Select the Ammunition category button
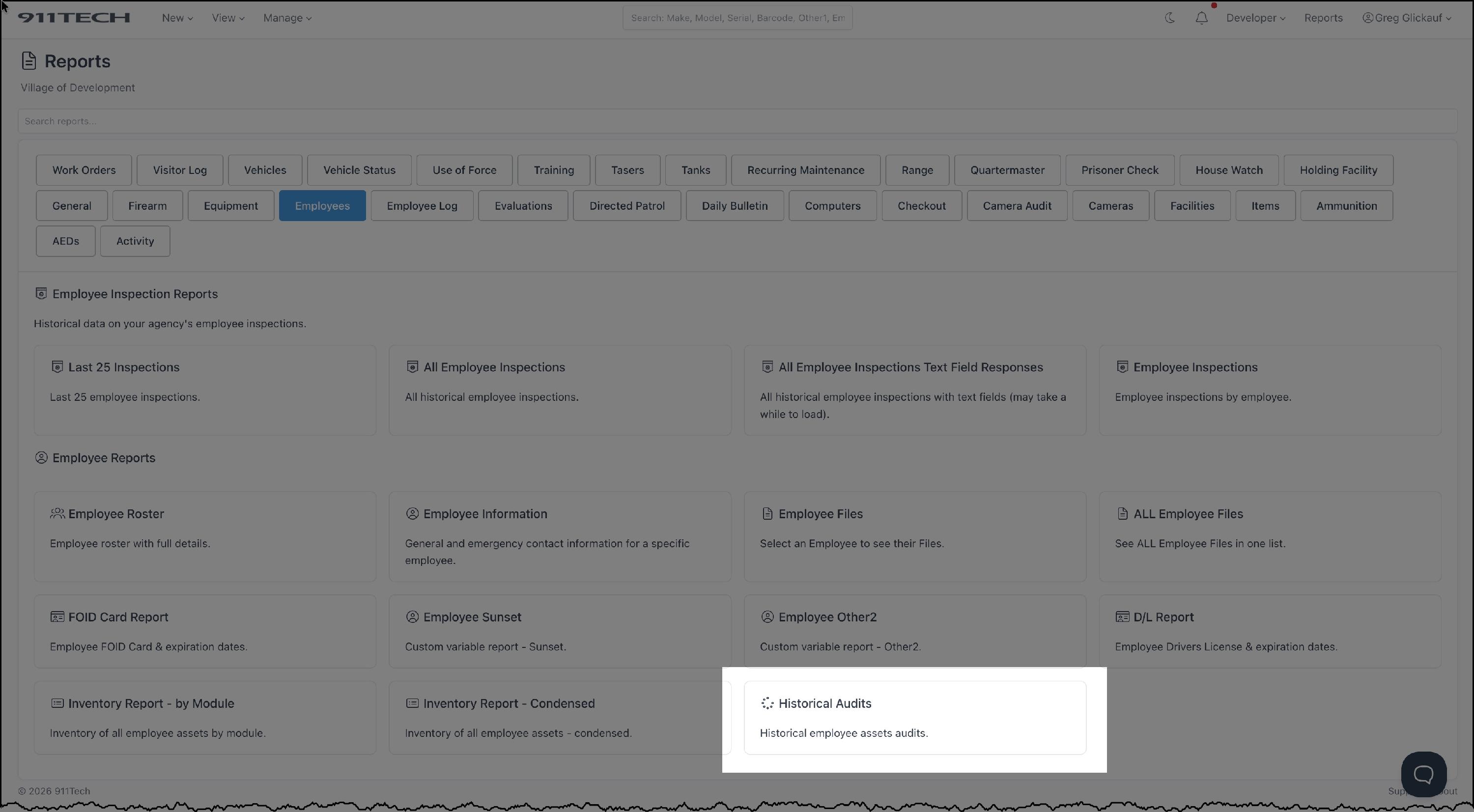This screenshot has height=812, width=1474. click(1346, 205)
